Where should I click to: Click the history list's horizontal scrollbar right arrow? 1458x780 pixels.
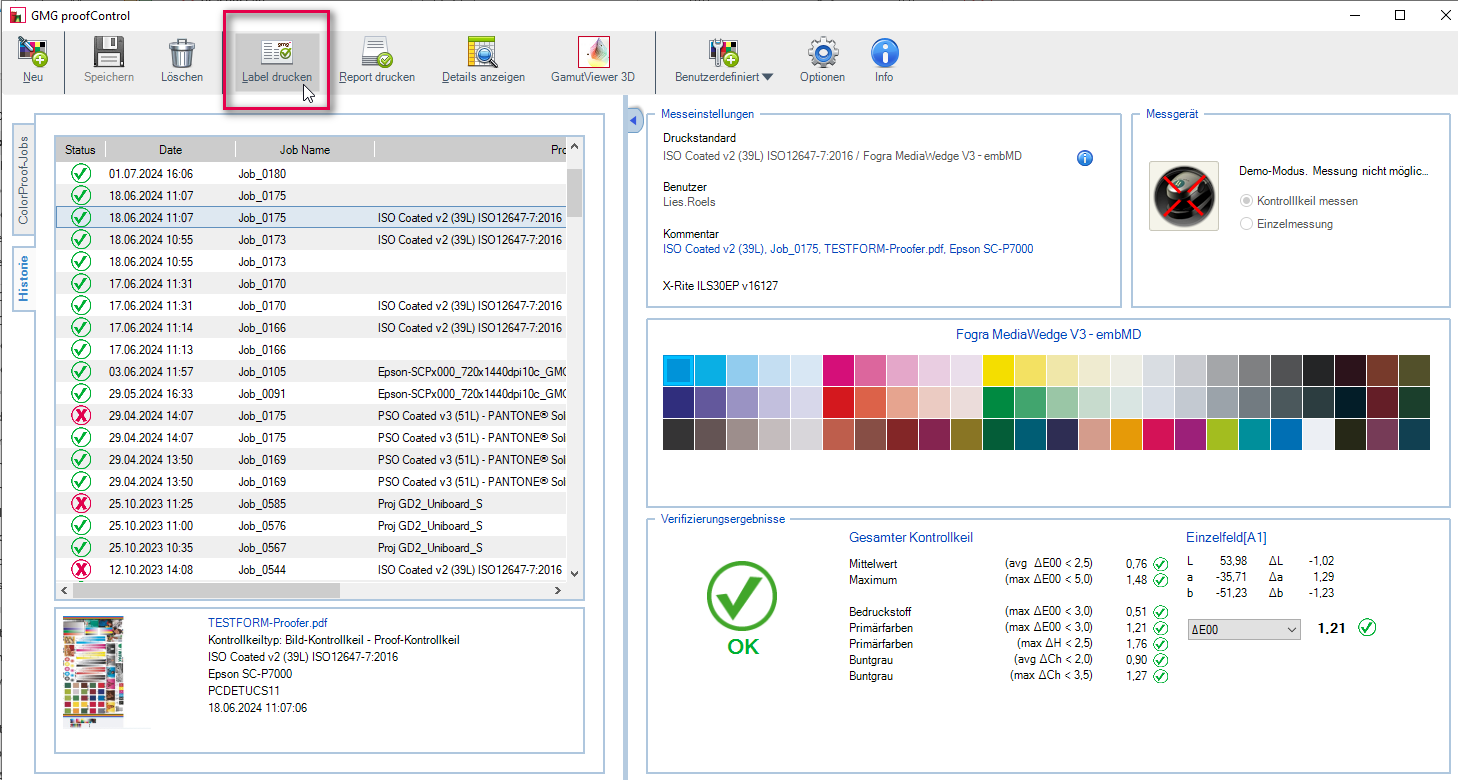(558, 591)
